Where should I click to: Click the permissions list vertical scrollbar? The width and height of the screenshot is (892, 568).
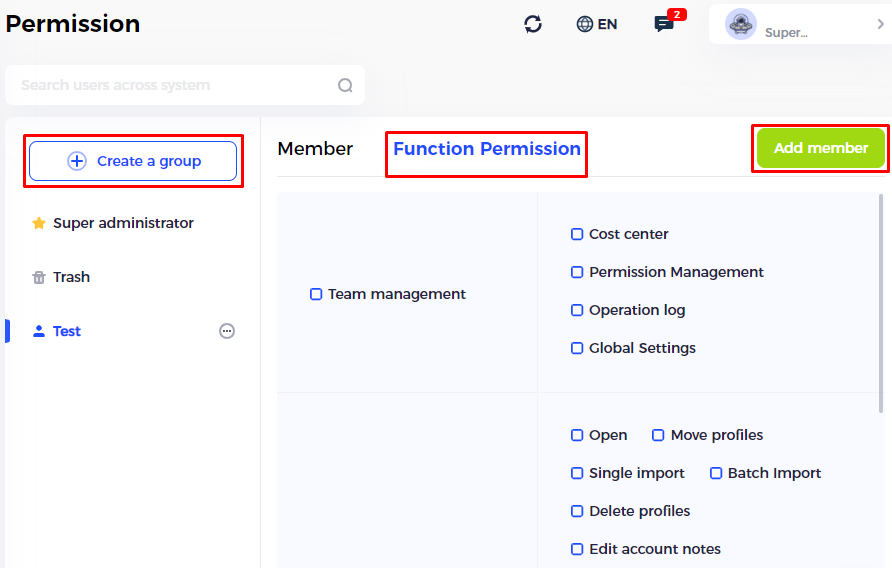coord(881,303)
